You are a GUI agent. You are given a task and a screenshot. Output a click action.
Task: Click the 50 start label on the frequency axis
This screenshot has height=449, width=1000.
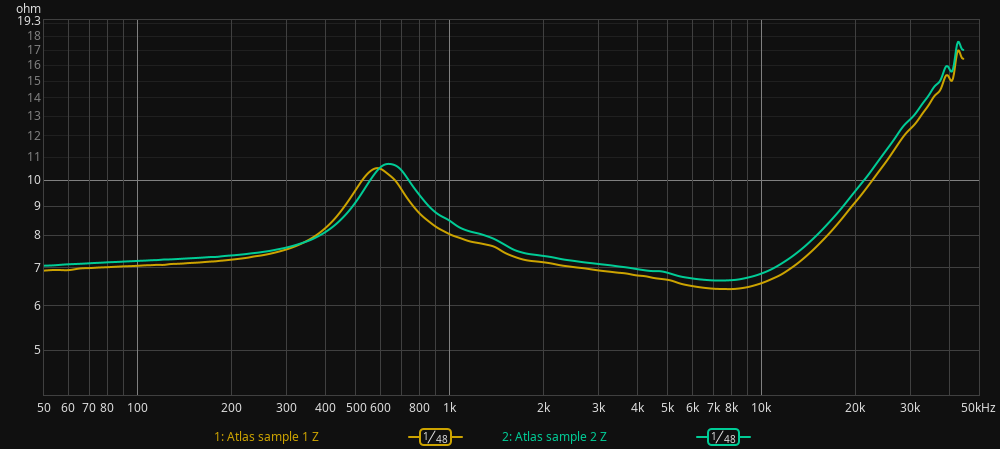[44, 408]
